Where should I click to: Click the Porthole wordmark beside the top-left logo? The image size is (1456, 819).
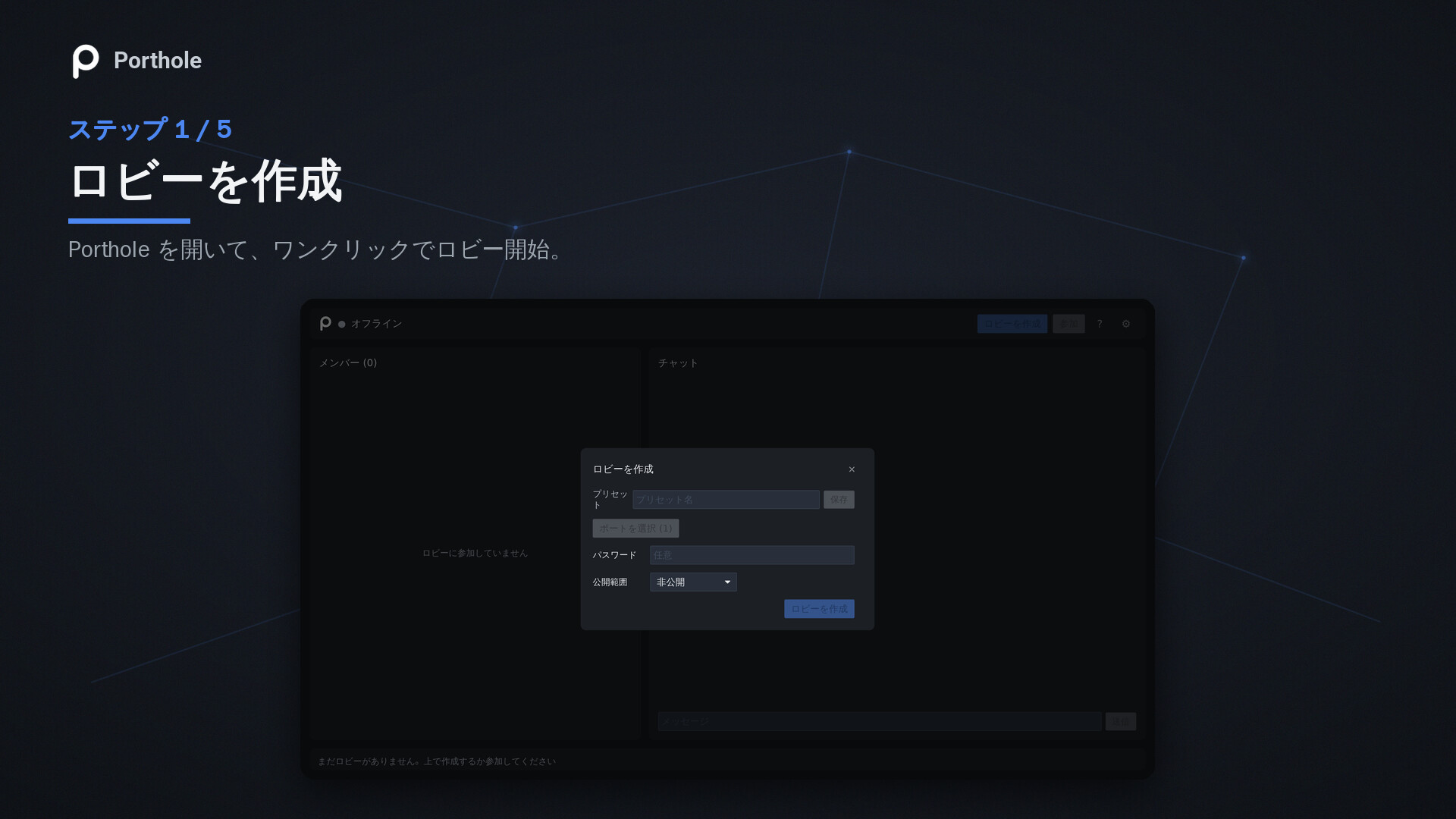[158, 61]
